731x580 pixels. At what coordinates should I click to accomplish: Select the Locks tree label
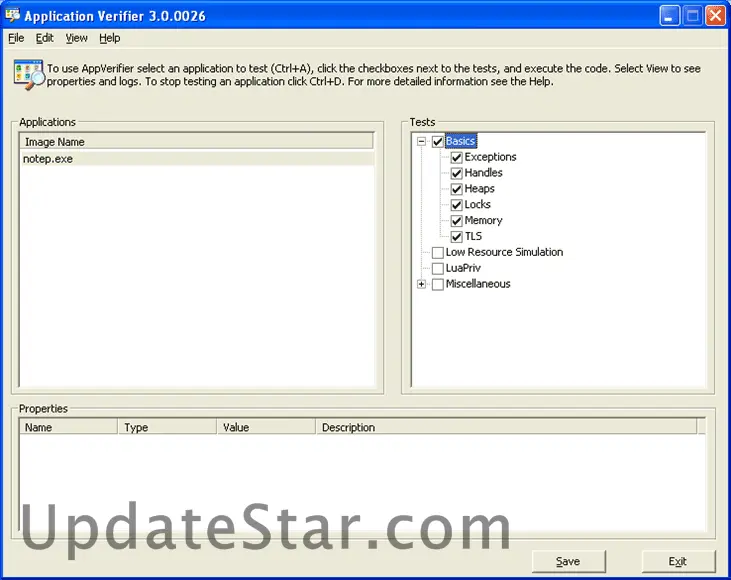pos(477,205)
